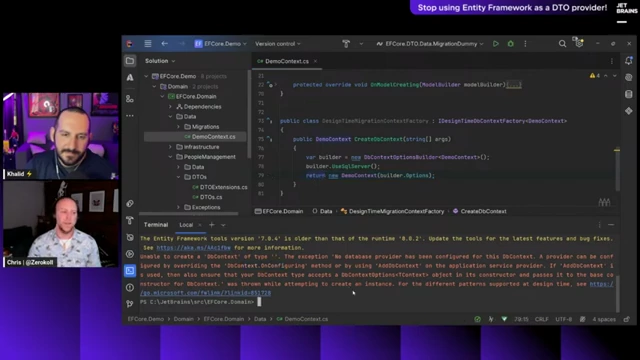The height and width of the screenshot is (360, 640).
Task: Navigate forward with the right arrow
Action: point(181,44)
